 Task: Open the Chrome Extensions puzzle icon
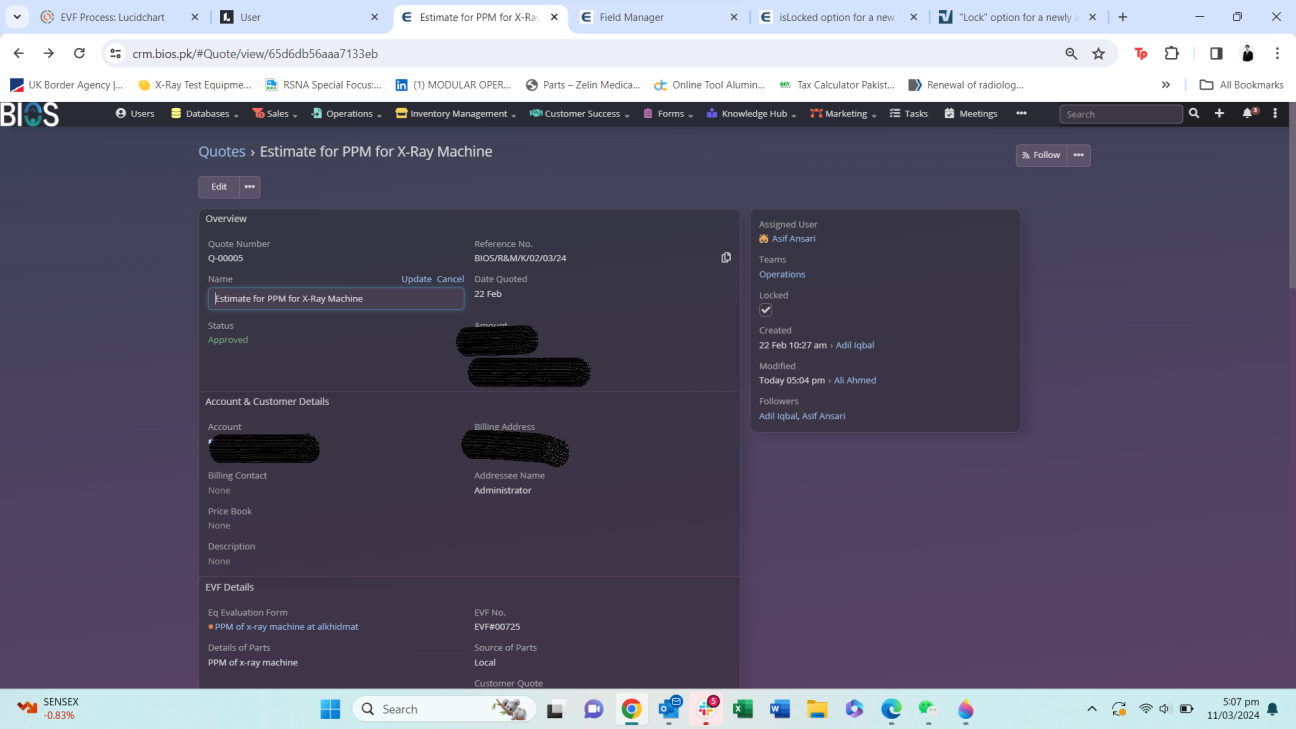click(1172, 53)
